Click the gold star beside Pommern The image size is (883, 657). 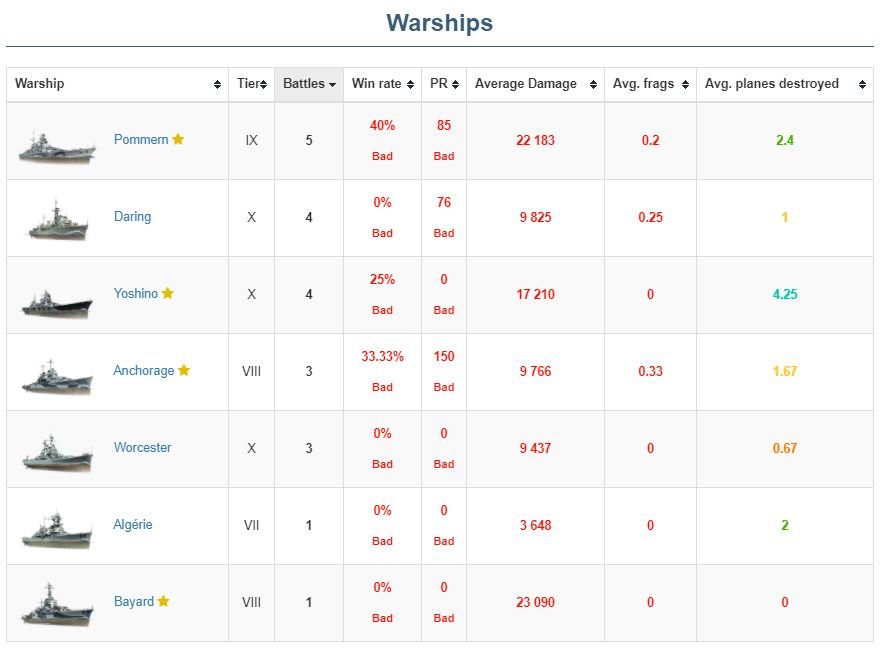[x=178, y=139]
